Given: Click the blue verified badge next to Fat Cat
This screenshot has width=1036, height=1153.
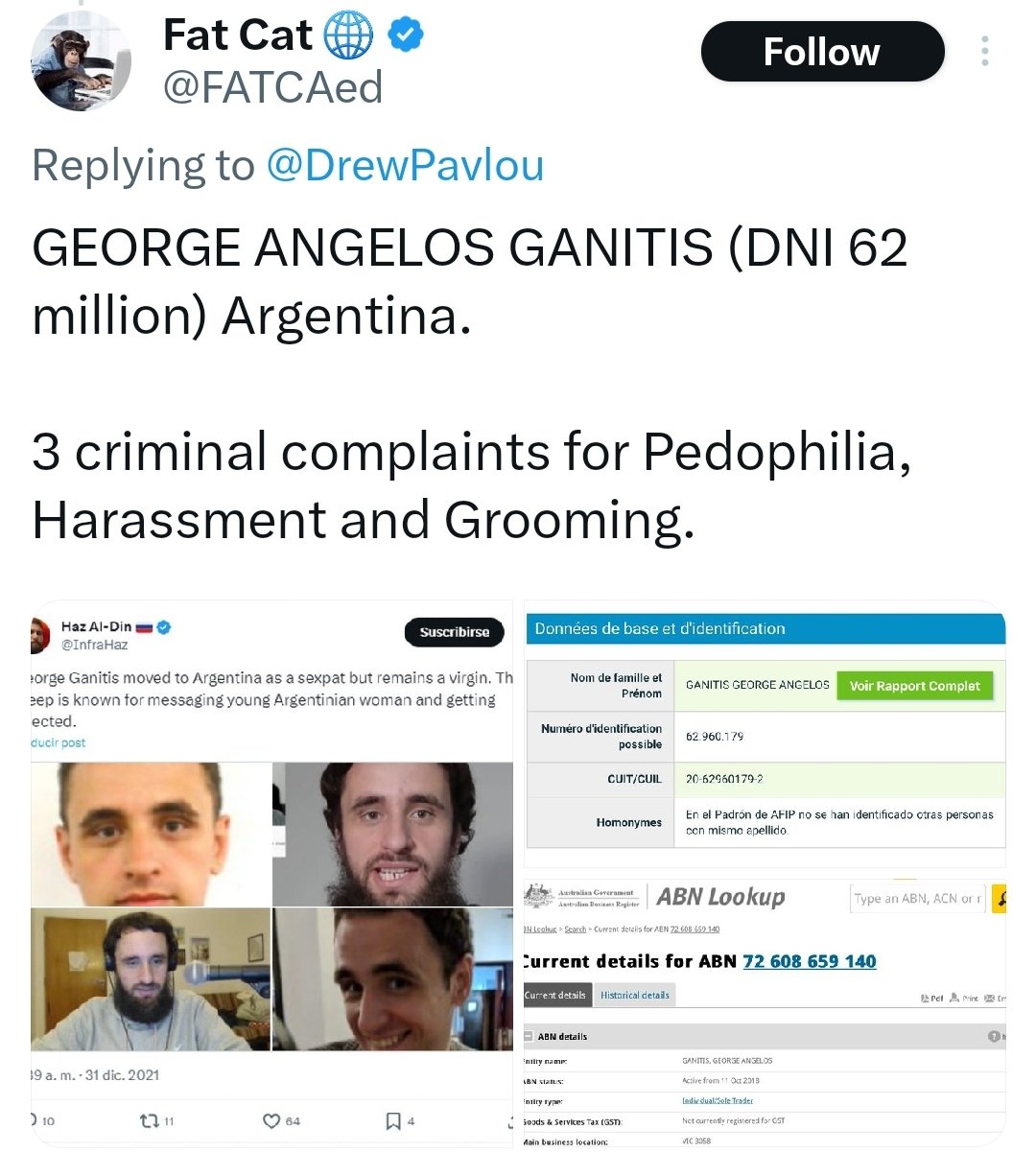Looking at the screenshot, I should [x=407, y=35].
